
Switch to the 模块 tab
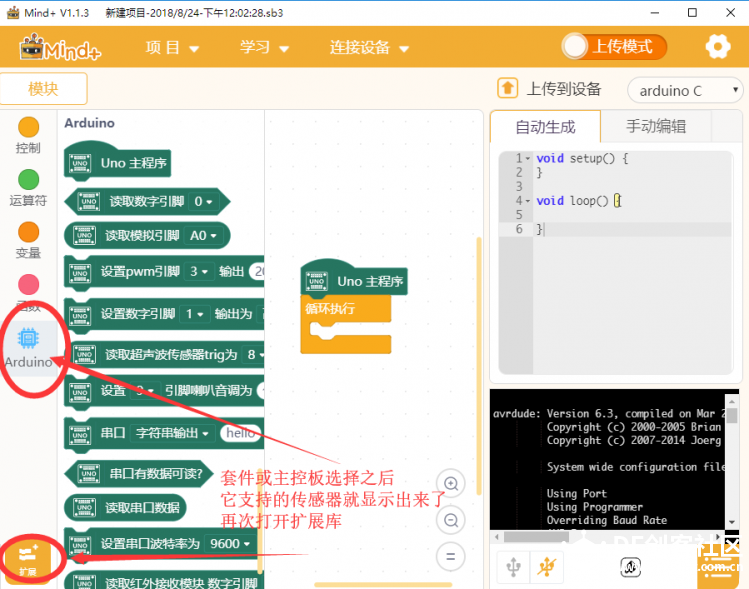pos(43,88)
